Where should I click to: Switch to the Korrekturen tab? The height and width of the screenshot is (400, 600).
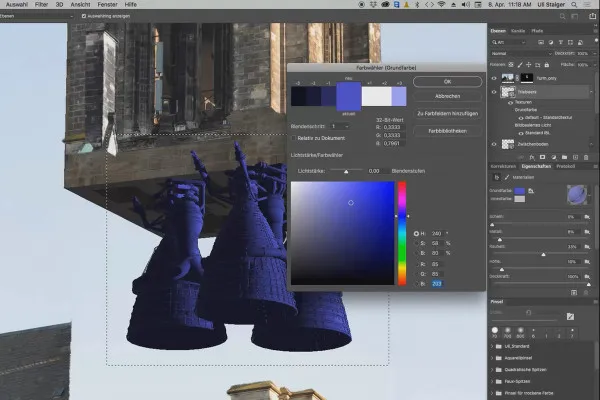point(503,167)
